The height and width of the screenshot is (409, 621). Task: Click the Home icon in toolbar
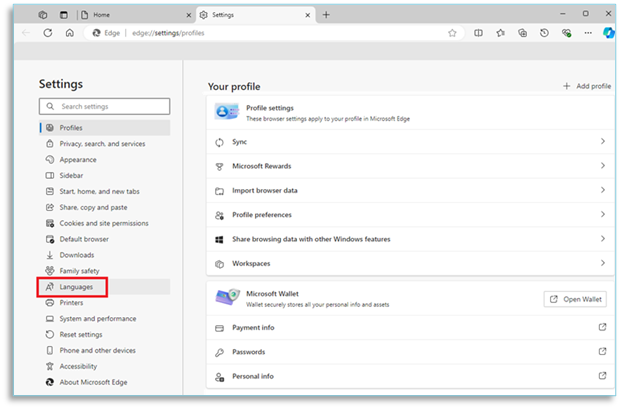click(x=70, y=33)
